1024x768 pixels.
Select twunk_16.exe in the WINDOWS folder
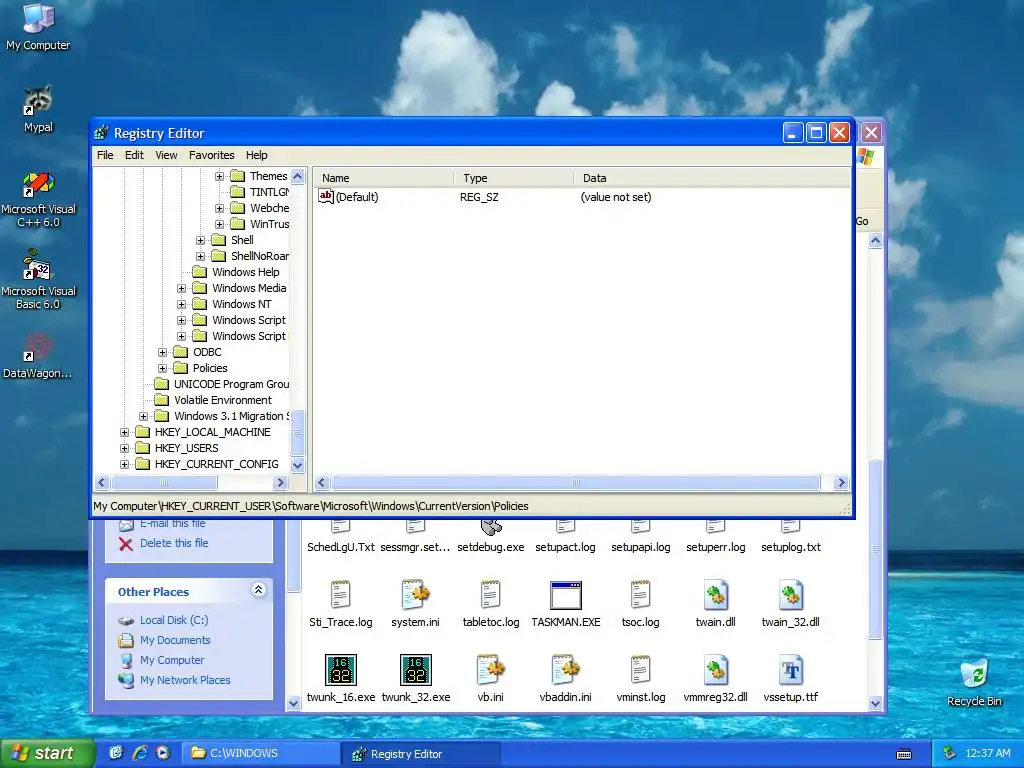[341, 679]
